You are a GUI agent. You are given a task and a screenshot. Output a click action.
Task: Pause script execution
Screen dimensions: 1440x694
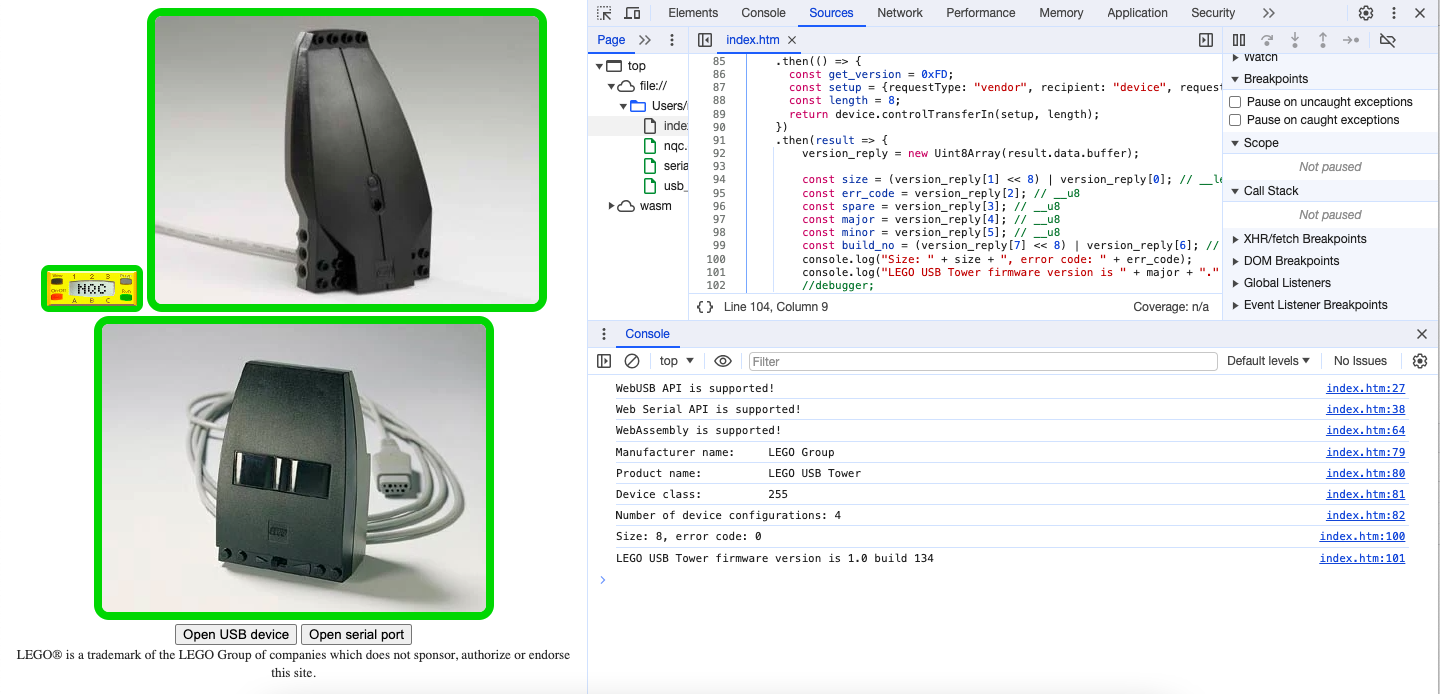[x=1239, y=40]
